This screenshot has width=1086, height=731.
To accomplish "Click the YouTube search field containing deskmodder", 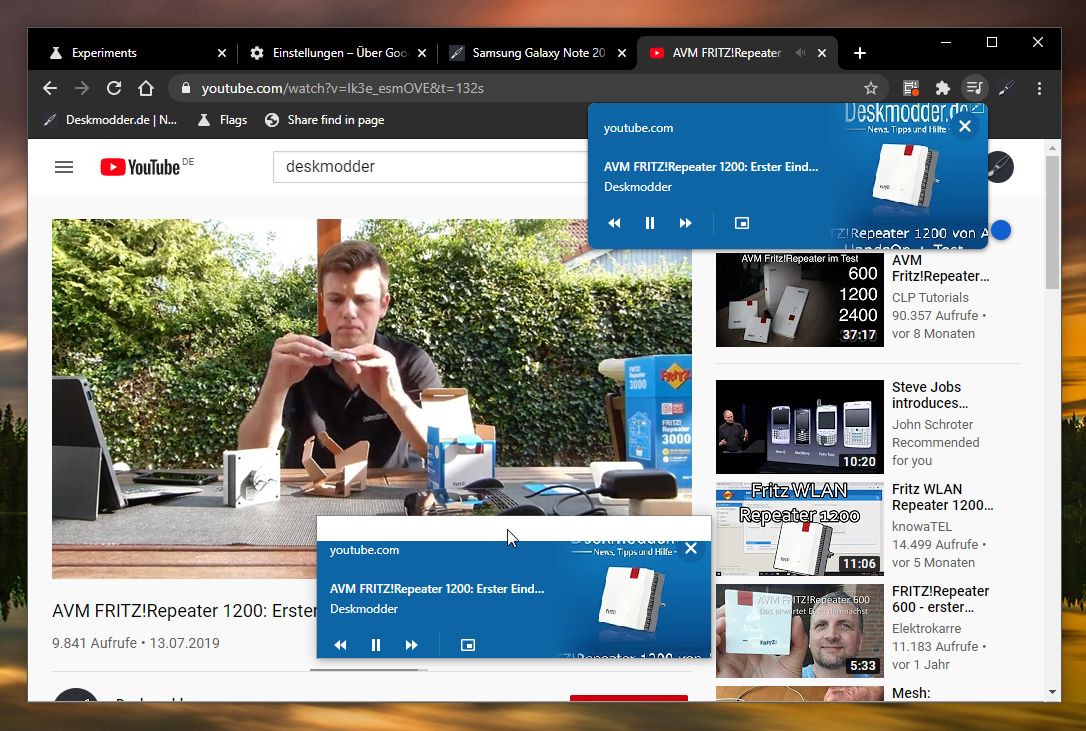I will point(429,166).
